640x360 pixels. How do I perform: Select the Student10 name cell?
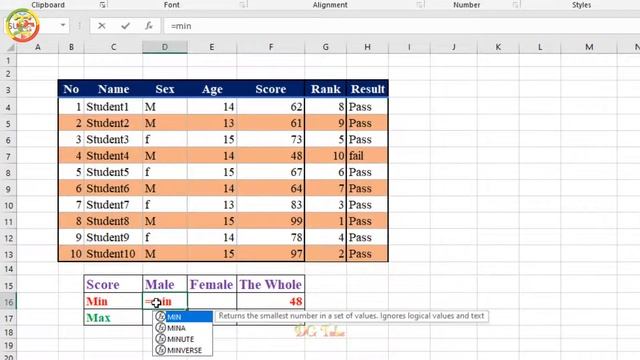[113, 254]
